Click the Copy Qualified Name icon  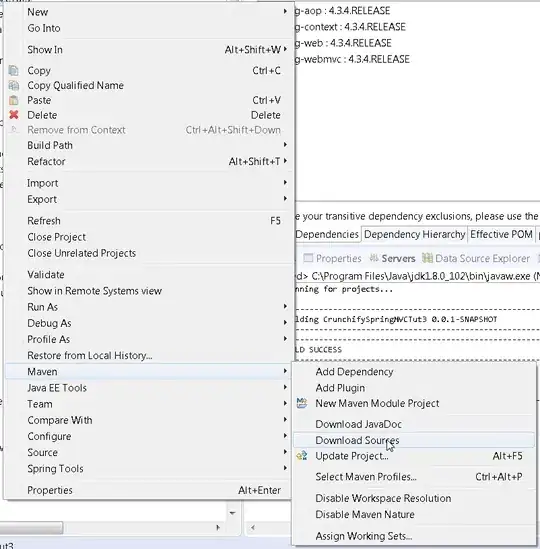pyautogui.click(x=14, y=85)
